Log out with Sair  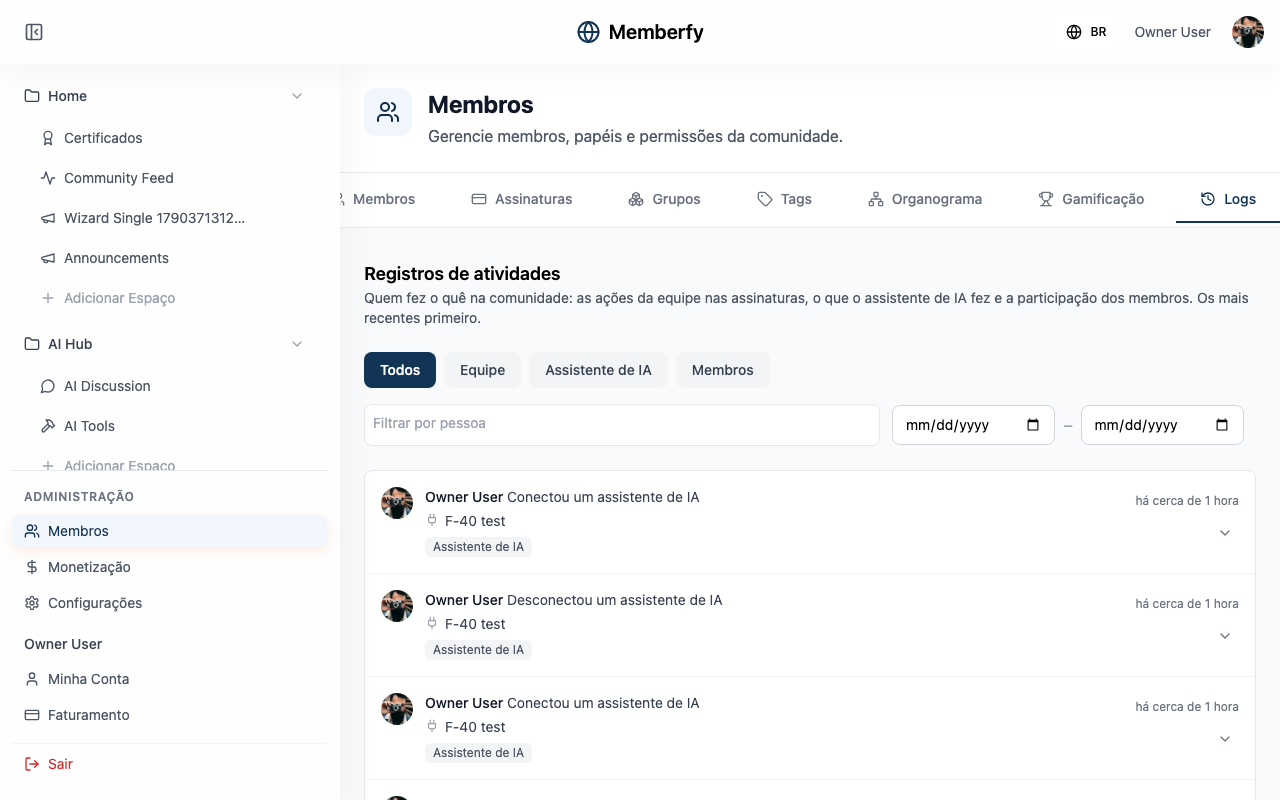point(170,764)
